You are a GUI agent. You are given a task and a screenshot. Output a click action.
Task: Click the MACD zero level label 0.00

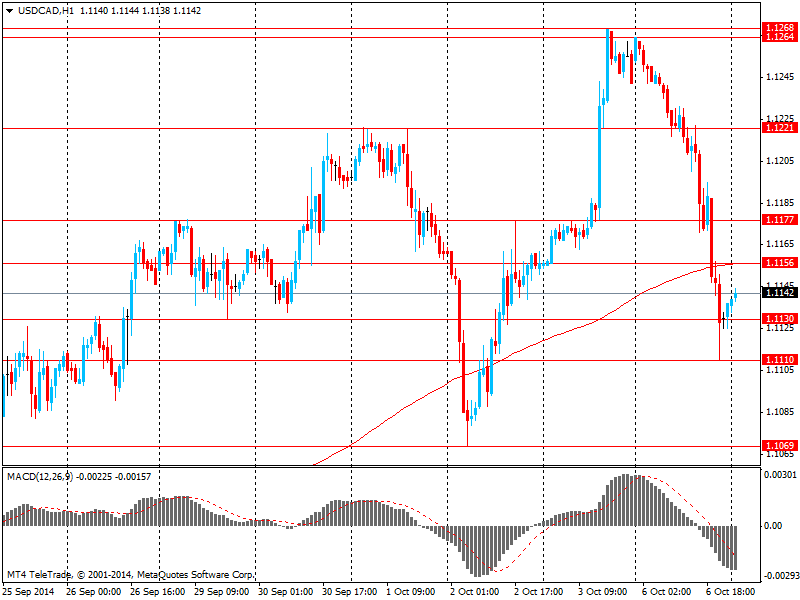coord(773,526)
